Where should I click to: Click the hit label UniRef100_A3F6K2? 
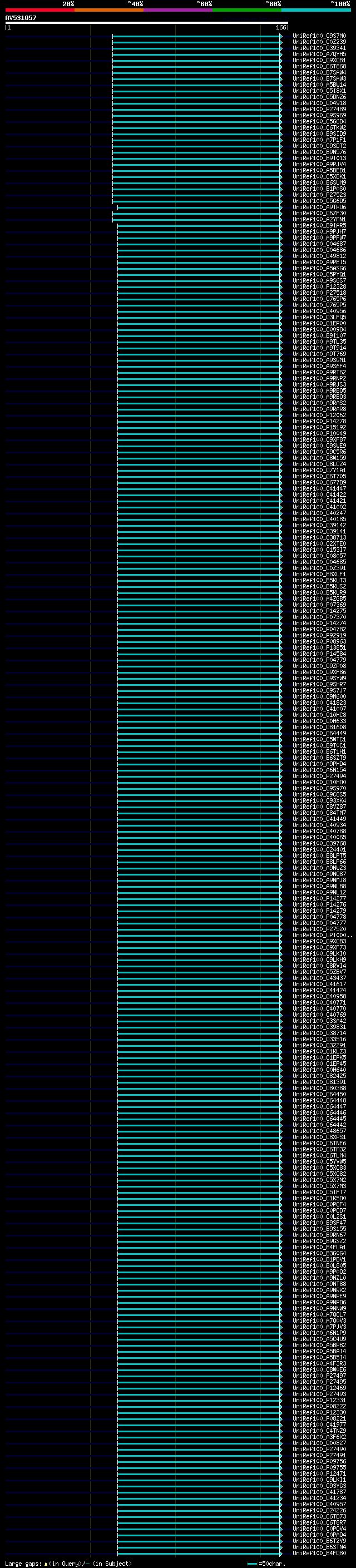tap(319, 1436)
